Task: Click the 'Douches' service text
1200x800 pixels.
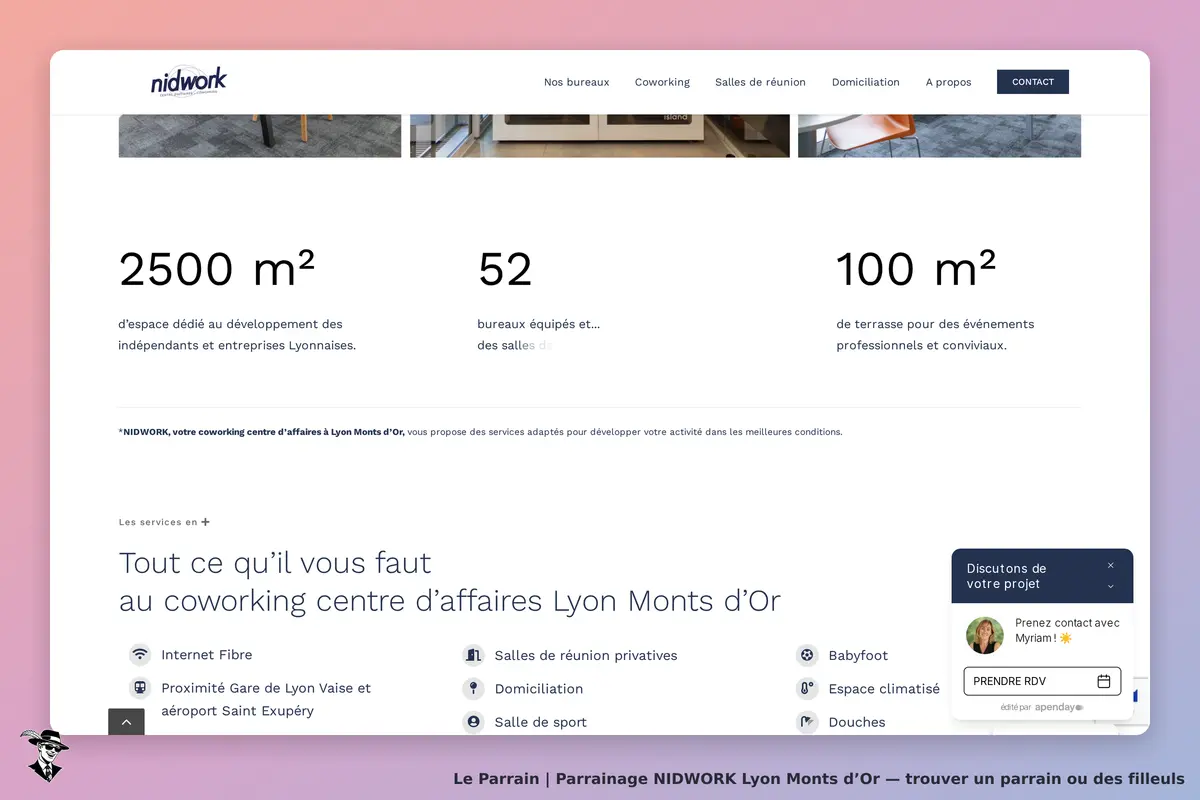Action: pos(857,721)
